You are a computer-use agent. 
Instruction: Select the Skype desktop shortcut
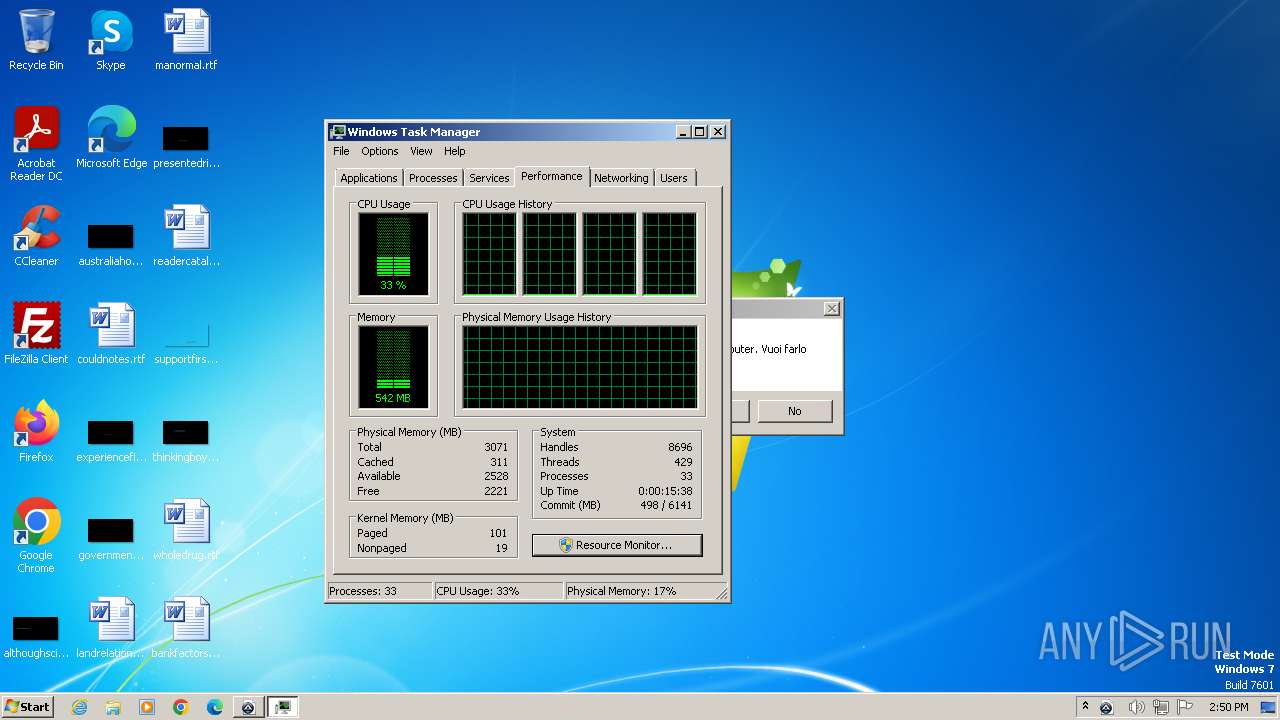tap(111, 40)
